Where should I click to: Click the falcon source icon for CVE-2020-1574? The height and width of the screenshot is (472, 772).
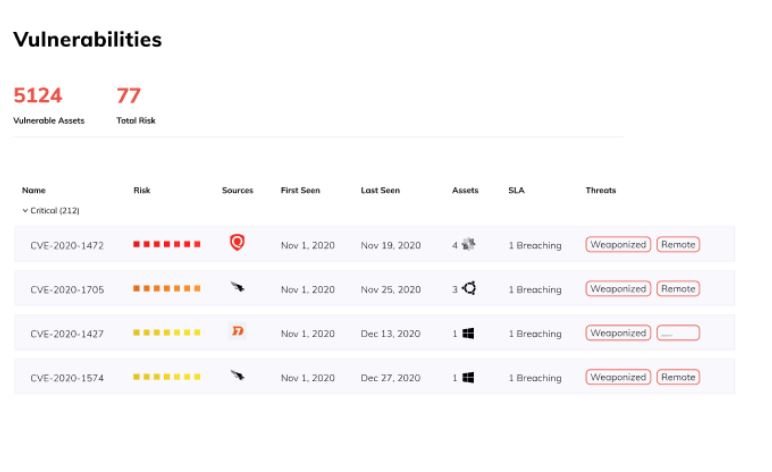click(x=237, y=377)
